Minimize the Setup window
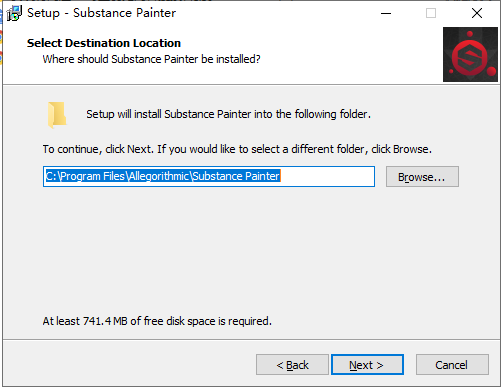 pos(386,13)
